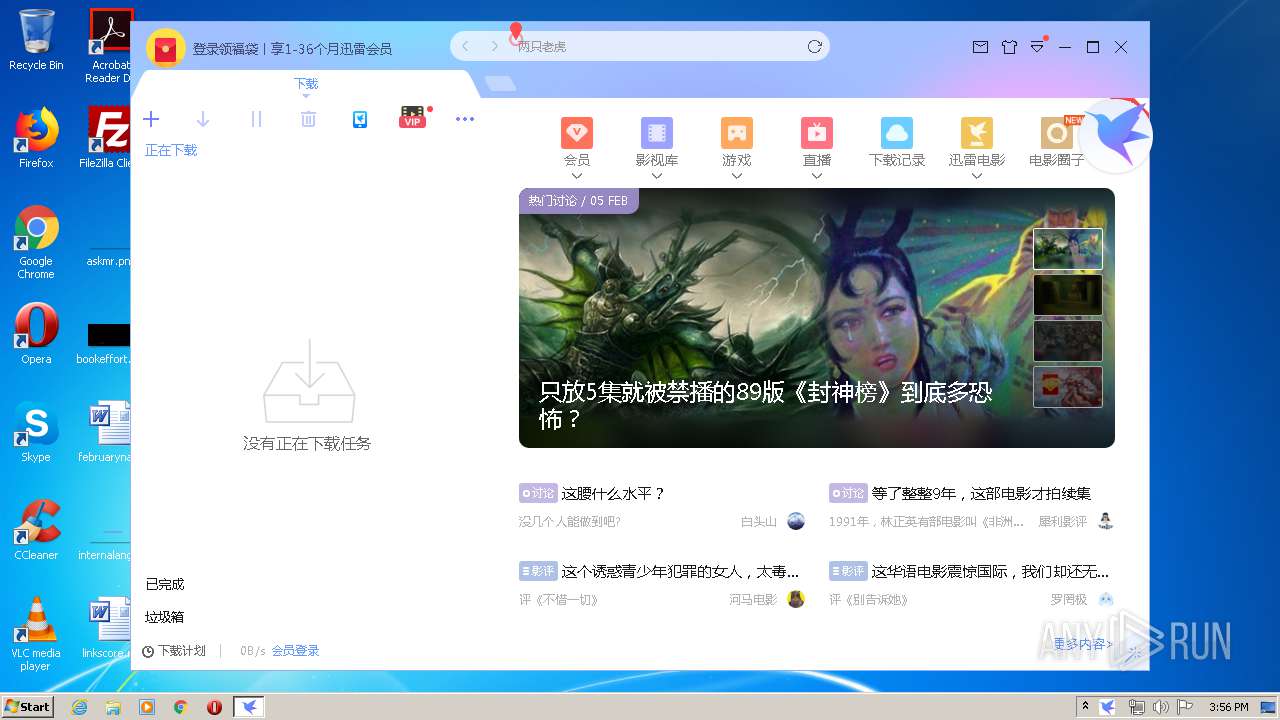Image resolution: width=1280 pixels, height=720 pixels.
Task: Expand the chevron under 迅雷电影
Action: pos(977,176)
